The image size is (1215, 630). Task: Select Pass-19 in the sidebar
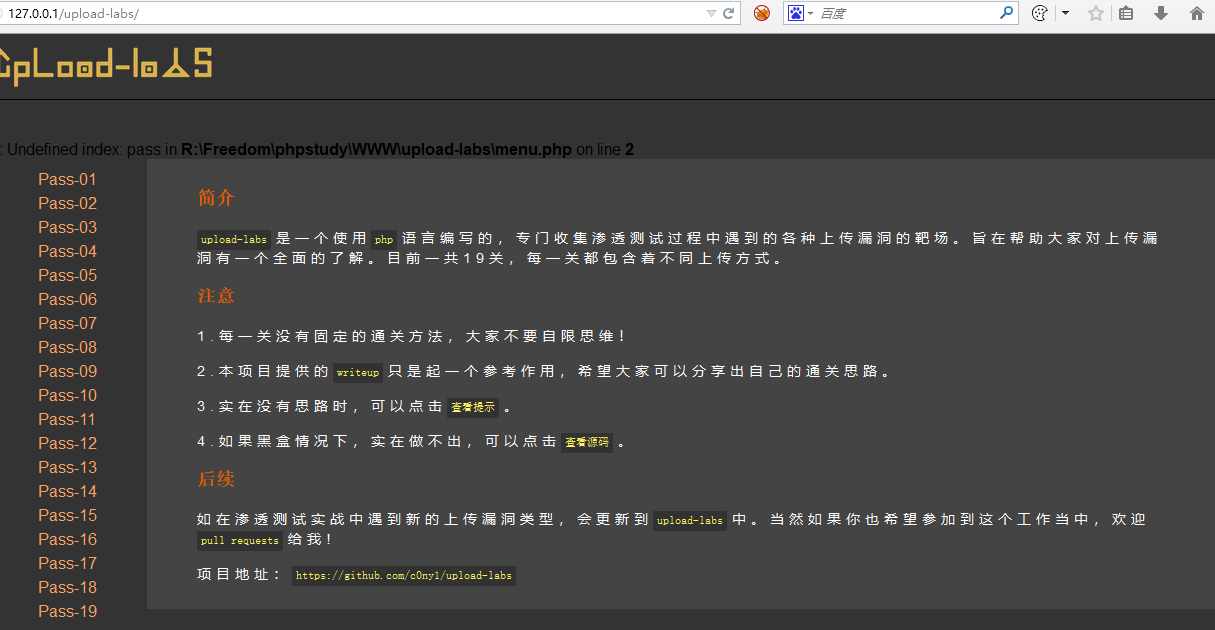pyautogui.click(x=67, y=611)
